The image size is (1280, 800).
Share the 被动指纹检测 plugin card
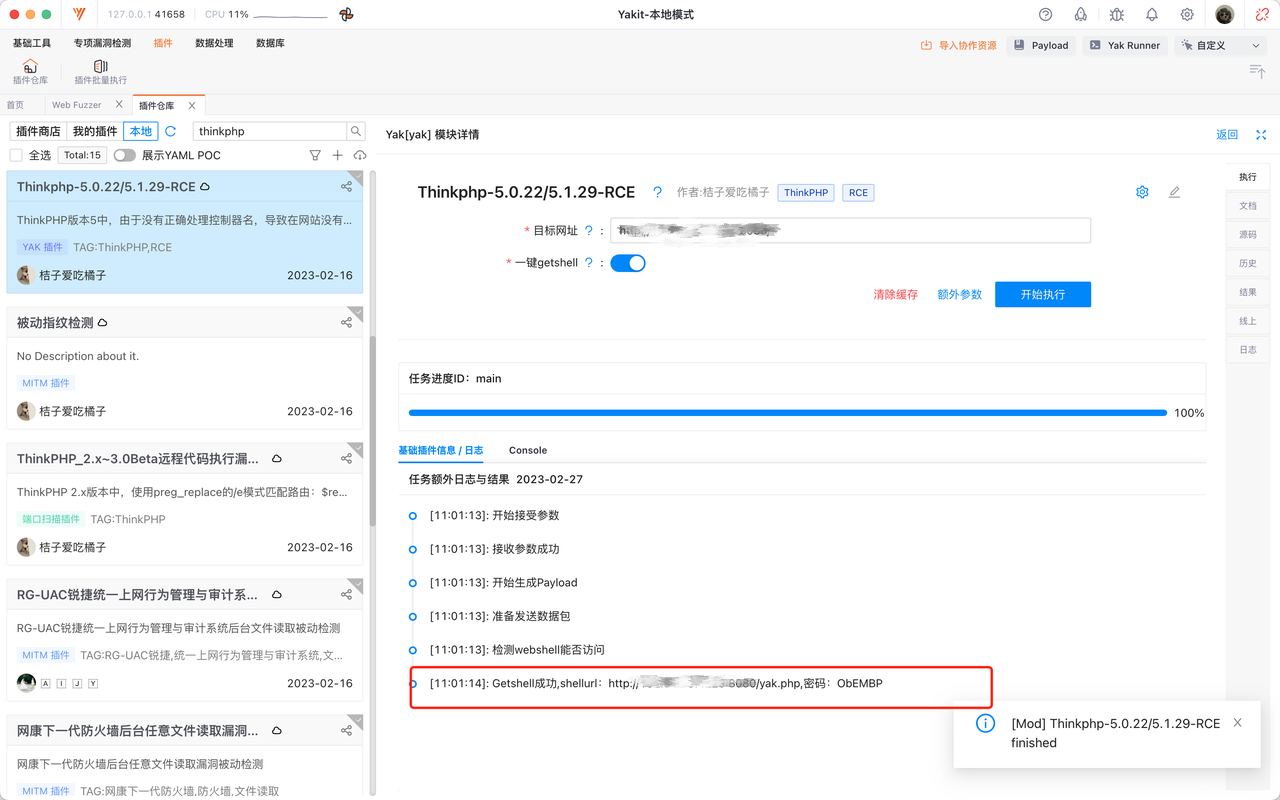[346, 322]
